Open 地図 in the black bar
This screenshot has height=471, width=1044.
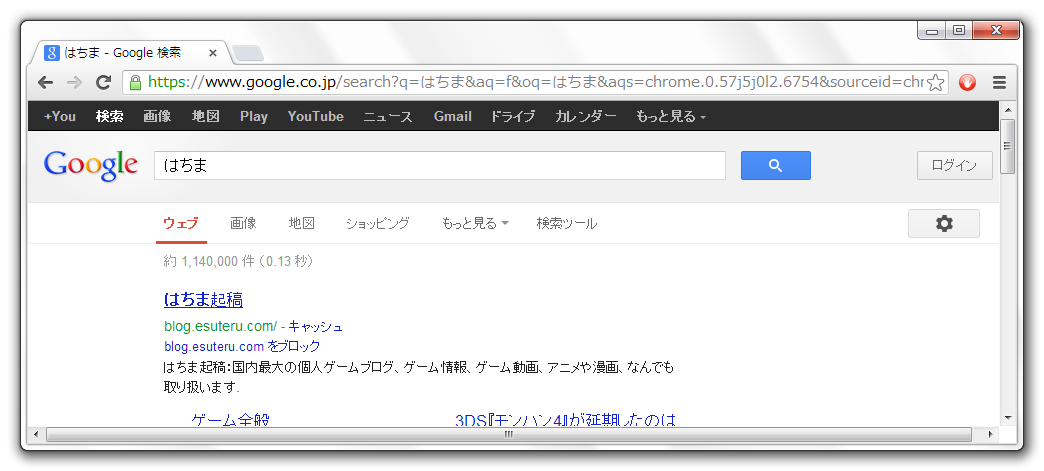[x=206, y=117]
